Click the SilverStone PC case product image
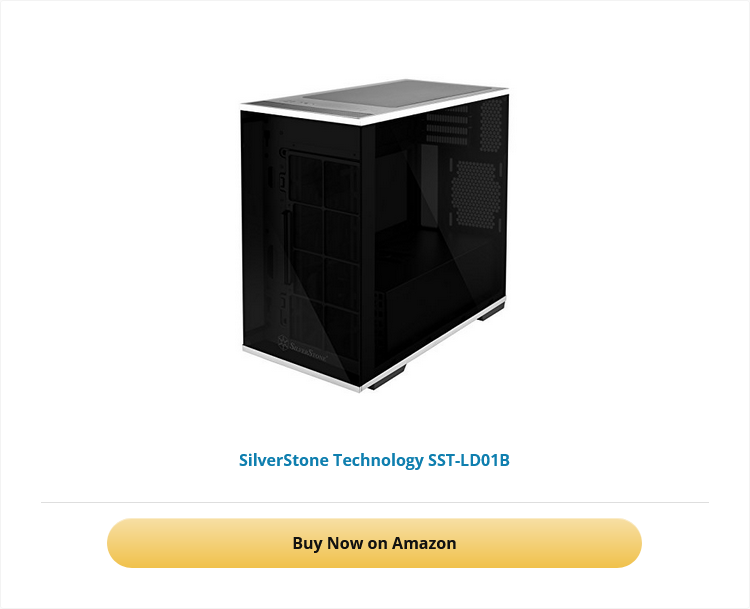 [x=375, y=235]
